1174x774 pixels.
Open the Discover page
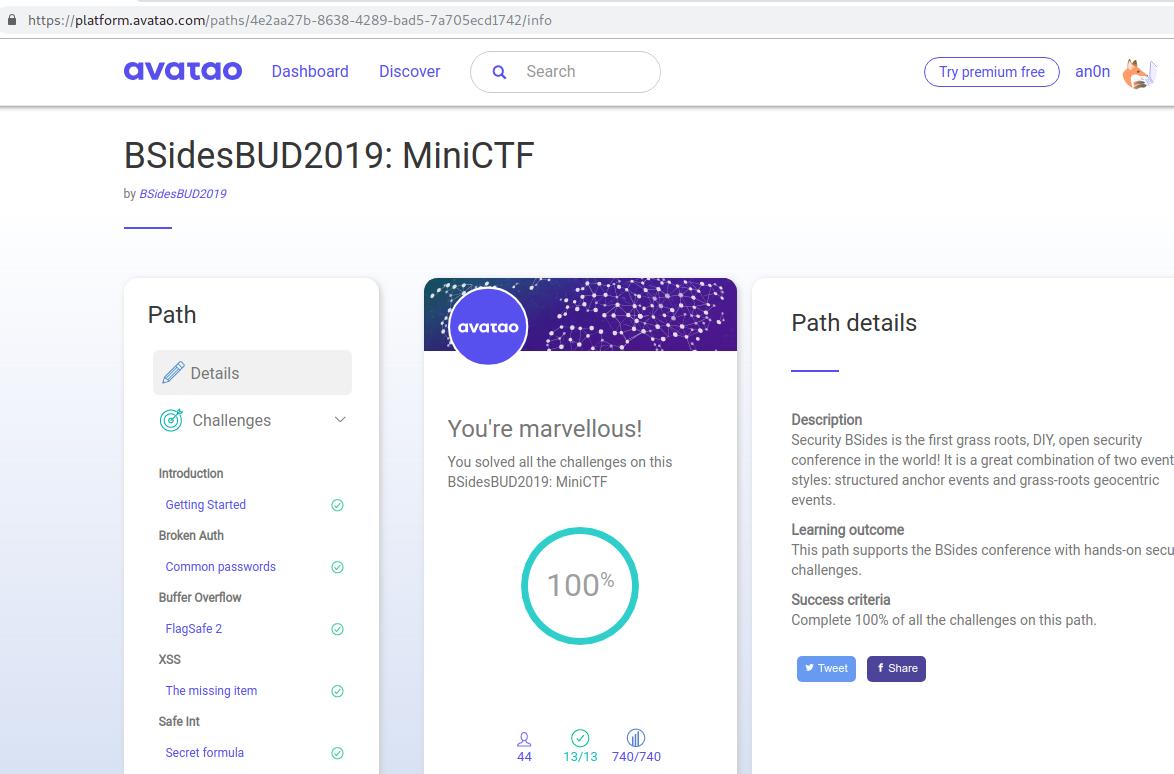(410, 71)
